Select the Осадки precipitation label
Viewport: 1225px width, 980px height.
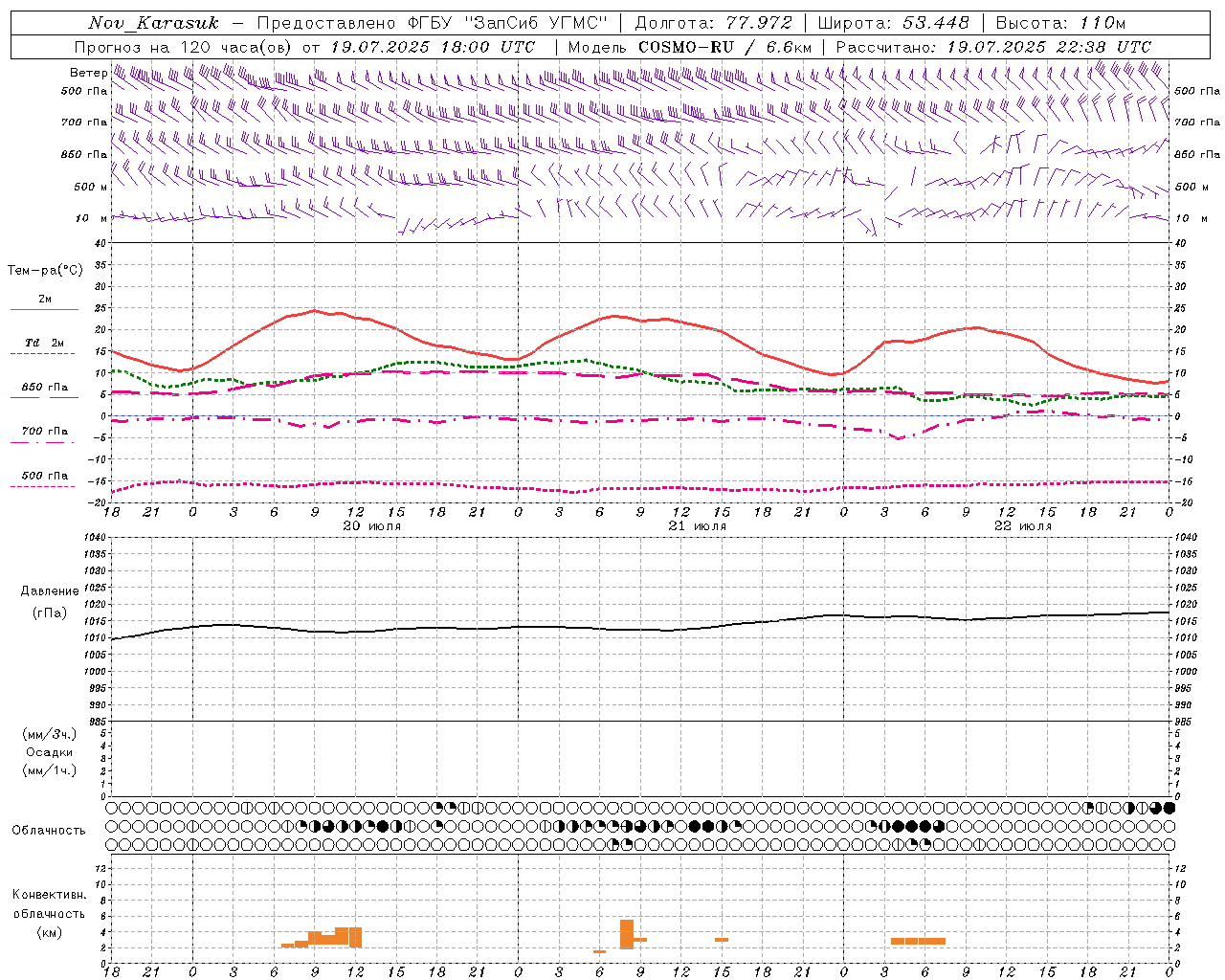tap(50, 752)
